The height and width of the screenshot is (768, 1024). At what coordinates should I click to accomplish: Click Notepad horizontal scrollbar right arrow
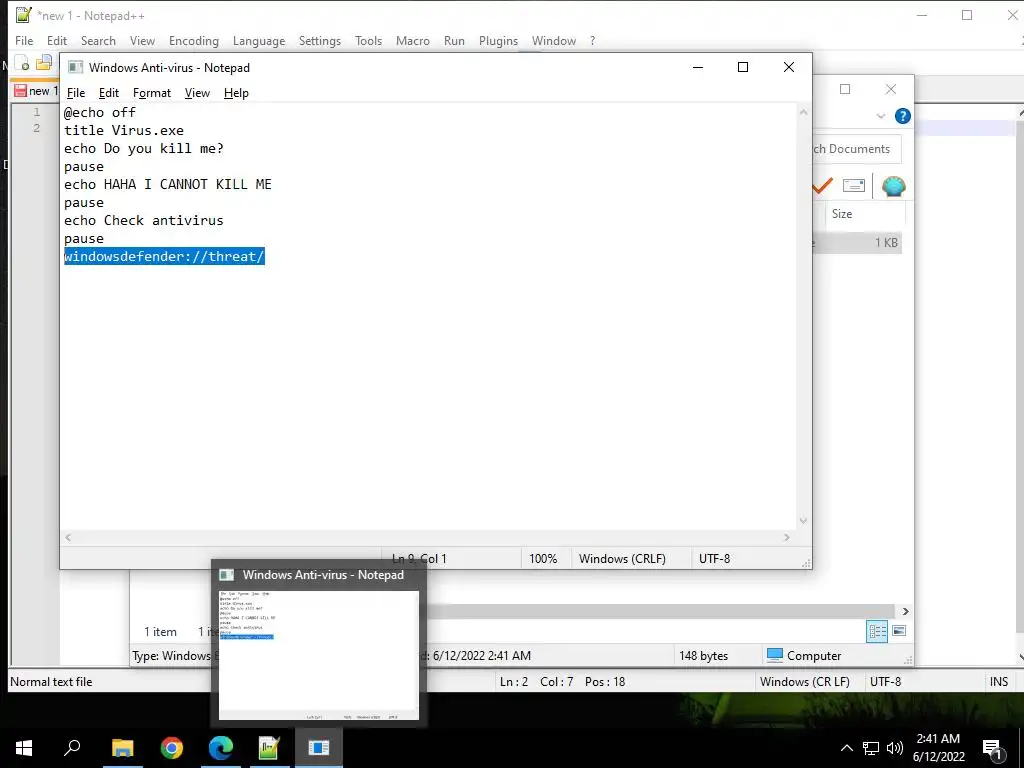[787, 537]
